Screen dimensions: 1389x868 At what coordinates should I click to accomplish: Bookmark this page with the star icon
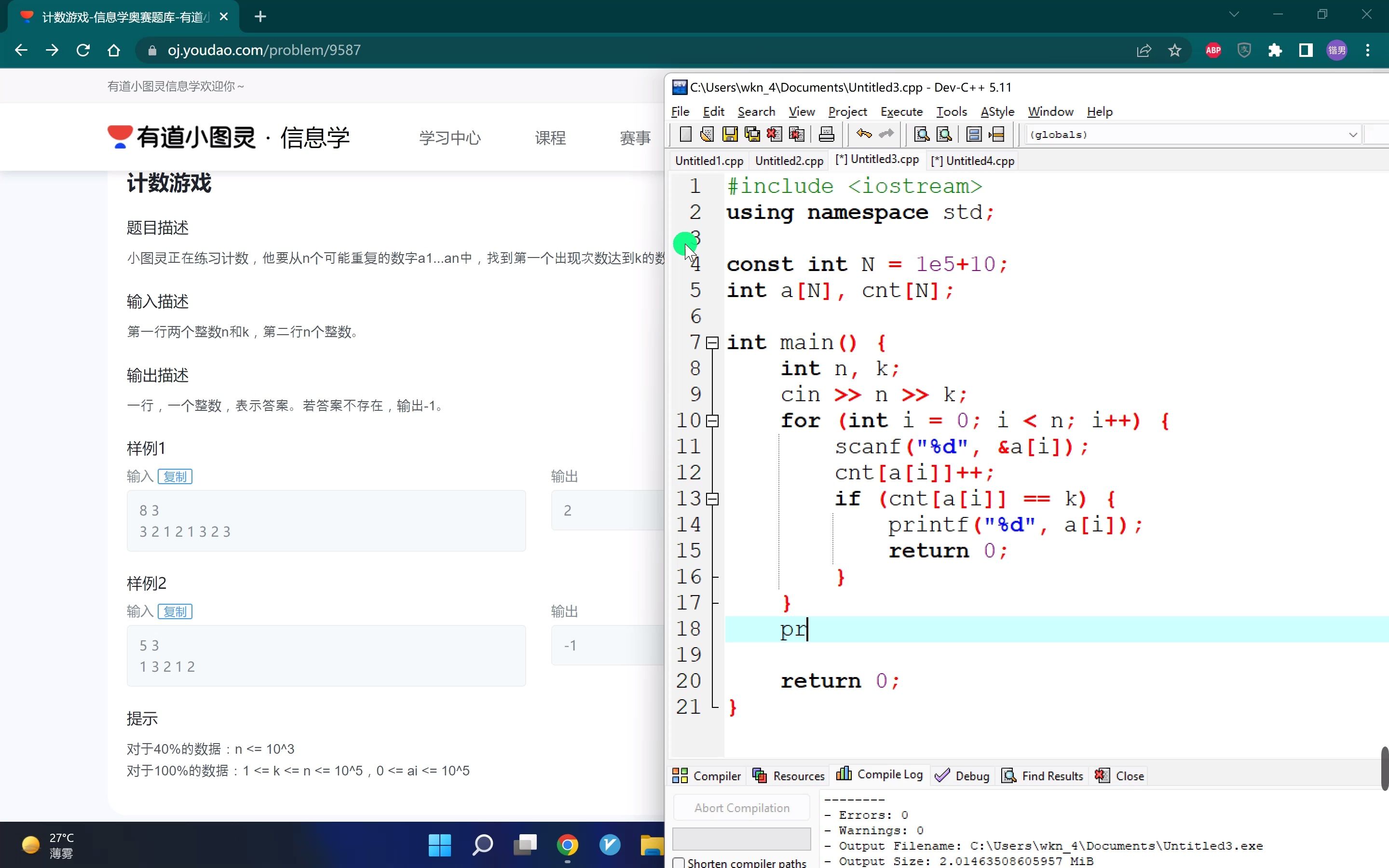1175,51
